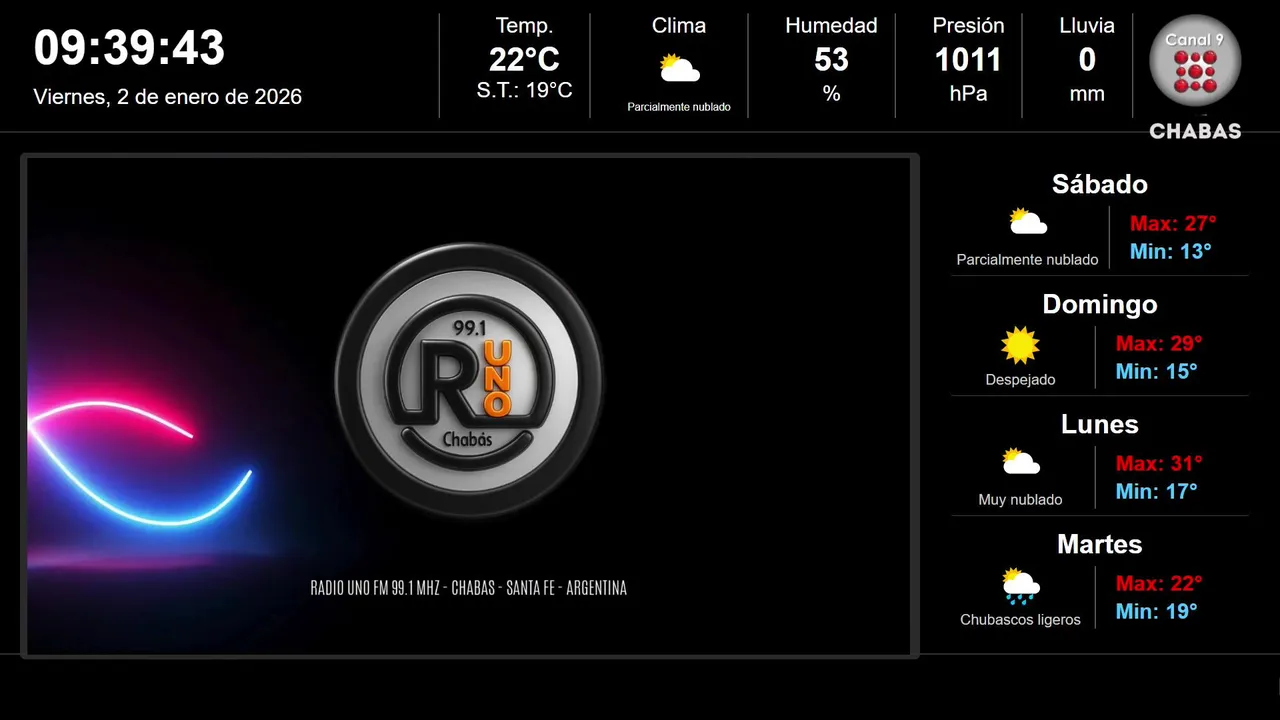
Task: Click the Chubascos ligeros description
Action: [x=1020, y=620]
